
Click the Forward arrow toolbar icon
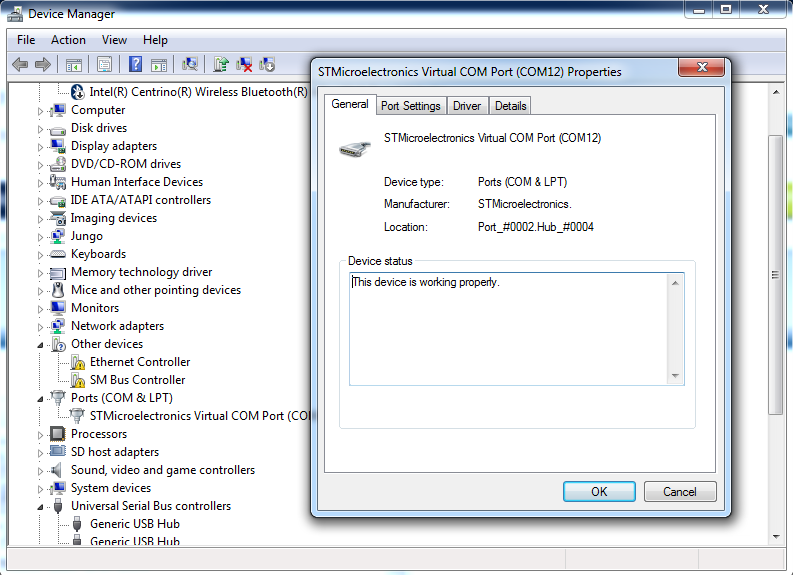42,64
